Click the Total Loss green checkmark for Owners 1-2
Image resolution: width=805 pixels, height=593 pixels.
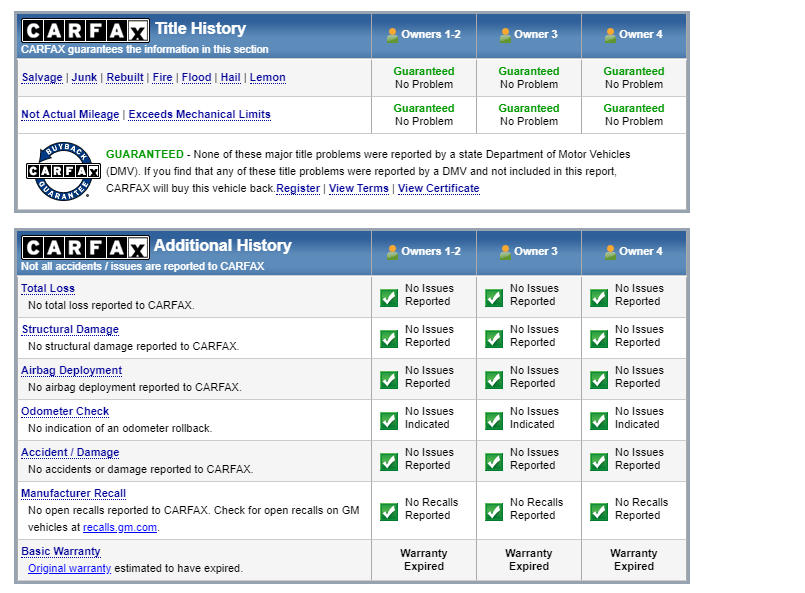[x=389, y=298]
